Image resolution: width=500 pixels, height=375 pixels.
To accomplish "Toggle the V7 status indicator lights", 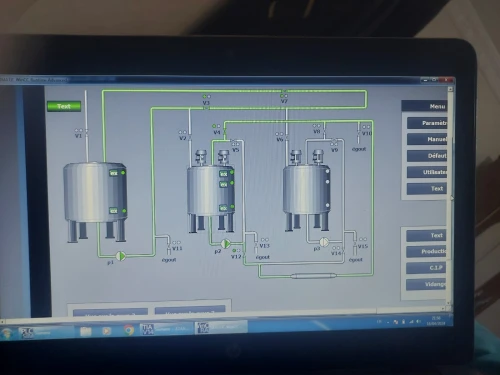I will [284, 96].
